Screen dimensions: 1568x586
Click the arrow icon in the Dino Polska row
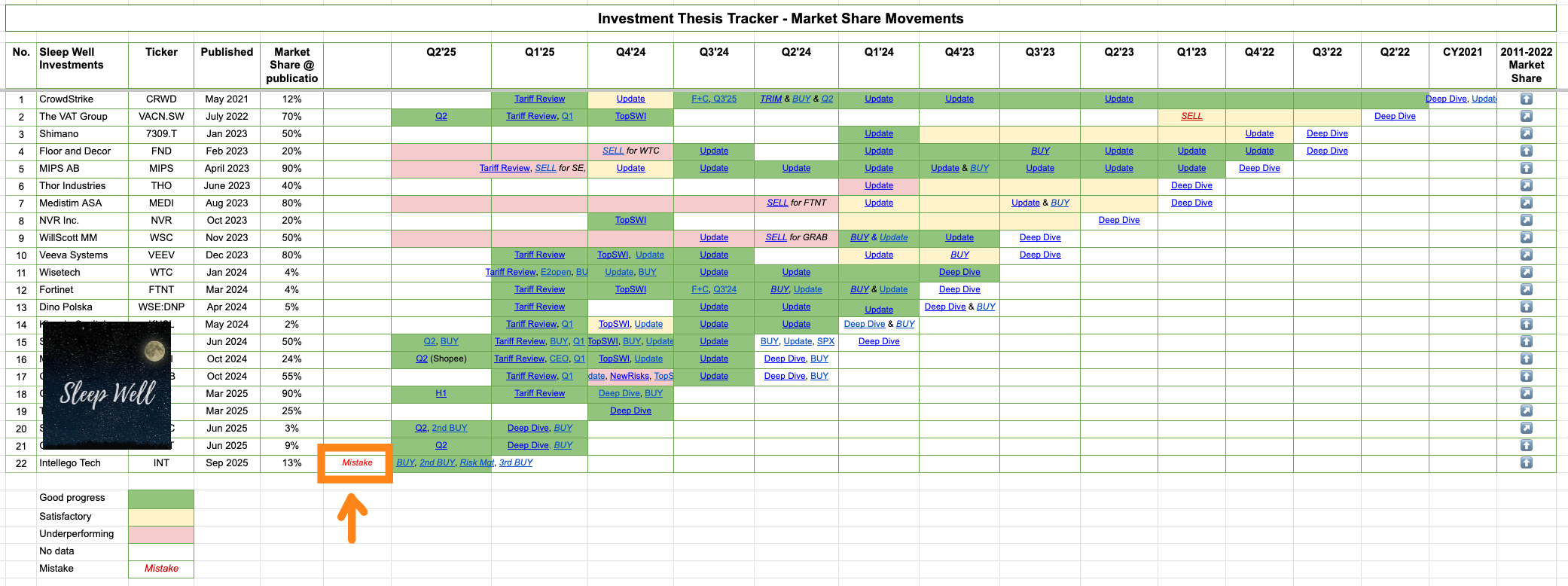point(1526,307)
